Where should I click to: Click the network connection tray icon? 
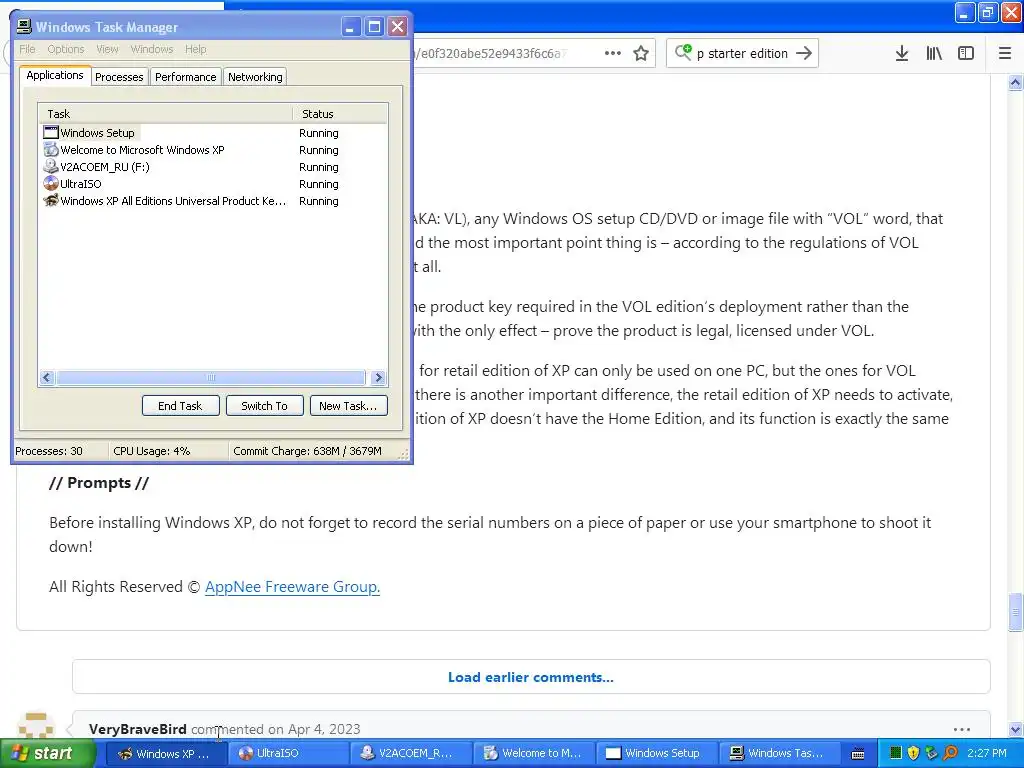(931, 753)
